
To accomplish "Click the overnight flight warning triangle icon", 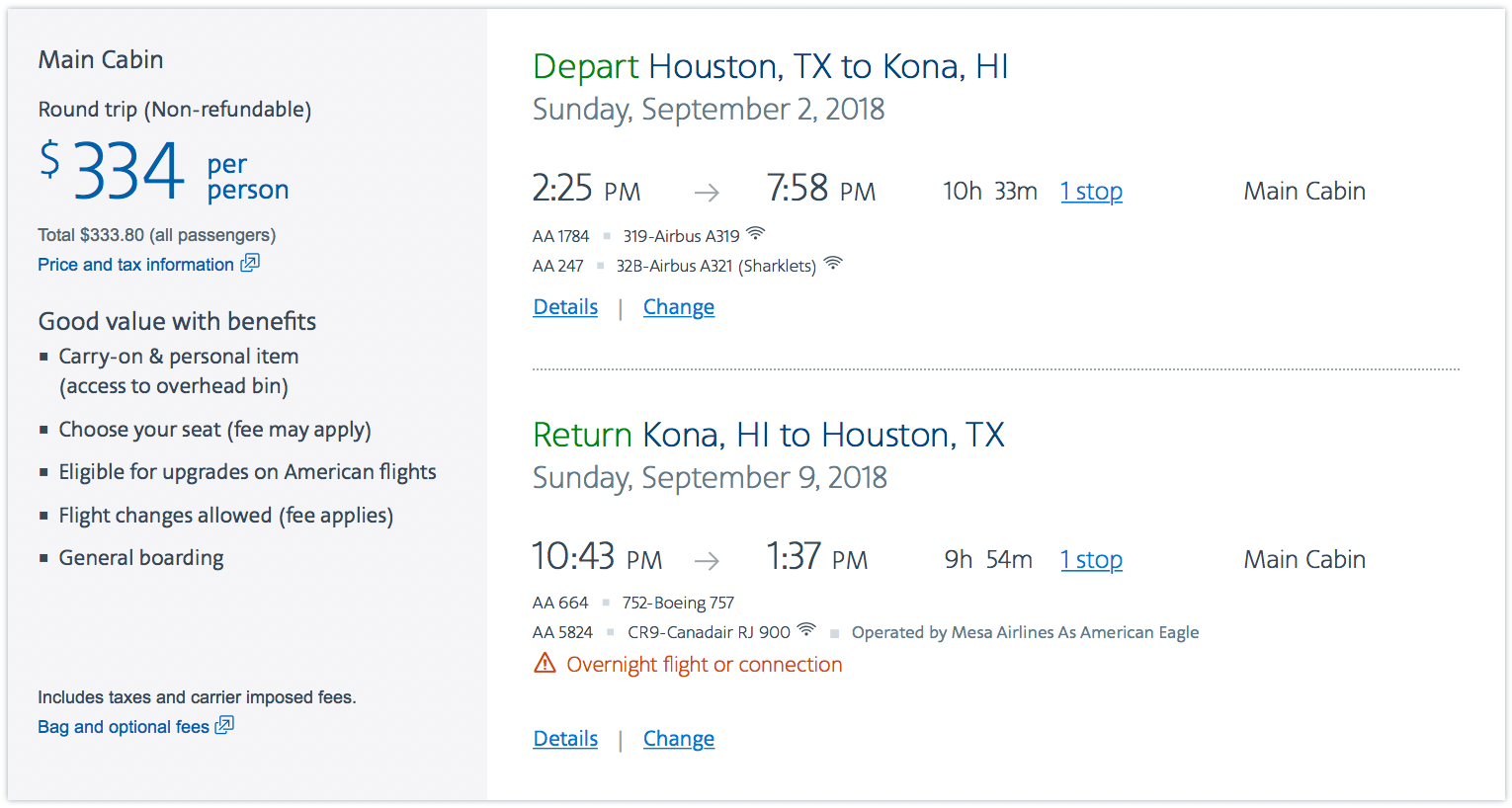I will pyautogui.click(x=545, y=663).
